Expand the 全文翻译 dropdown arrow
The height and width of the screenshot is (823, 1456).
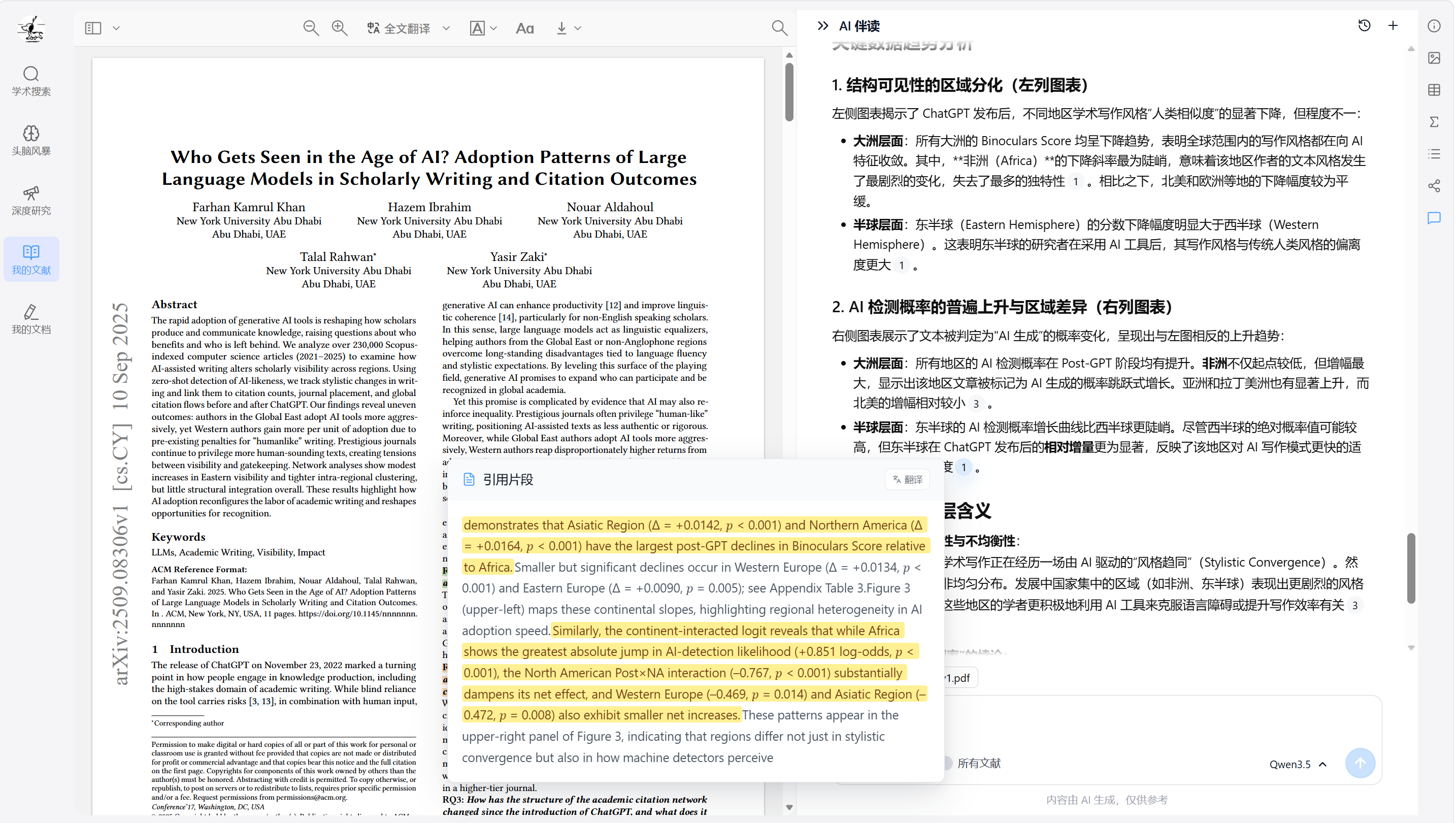pos(446,28)
